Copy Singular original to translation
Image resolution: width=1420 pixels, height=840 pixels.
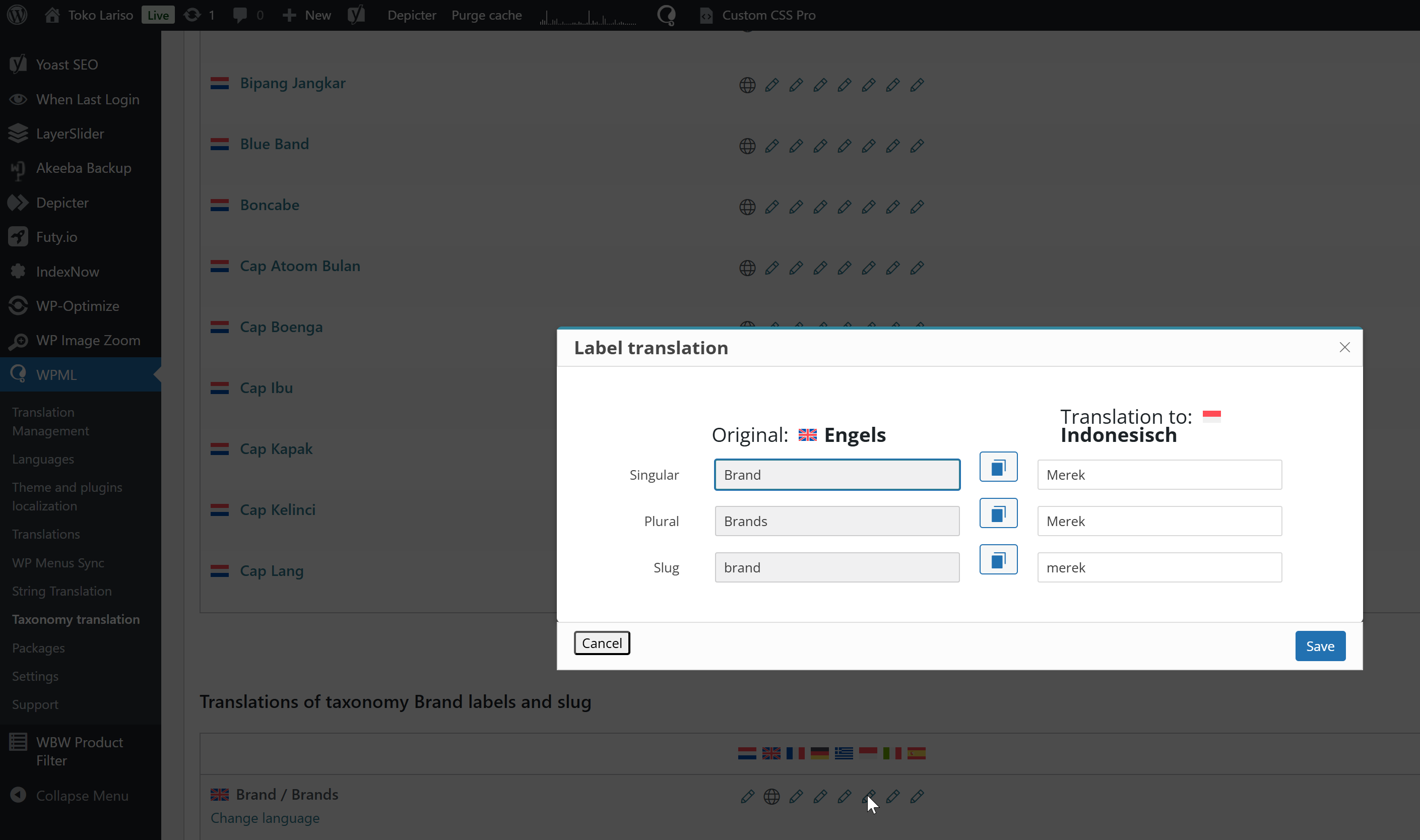tap(998, 467)
